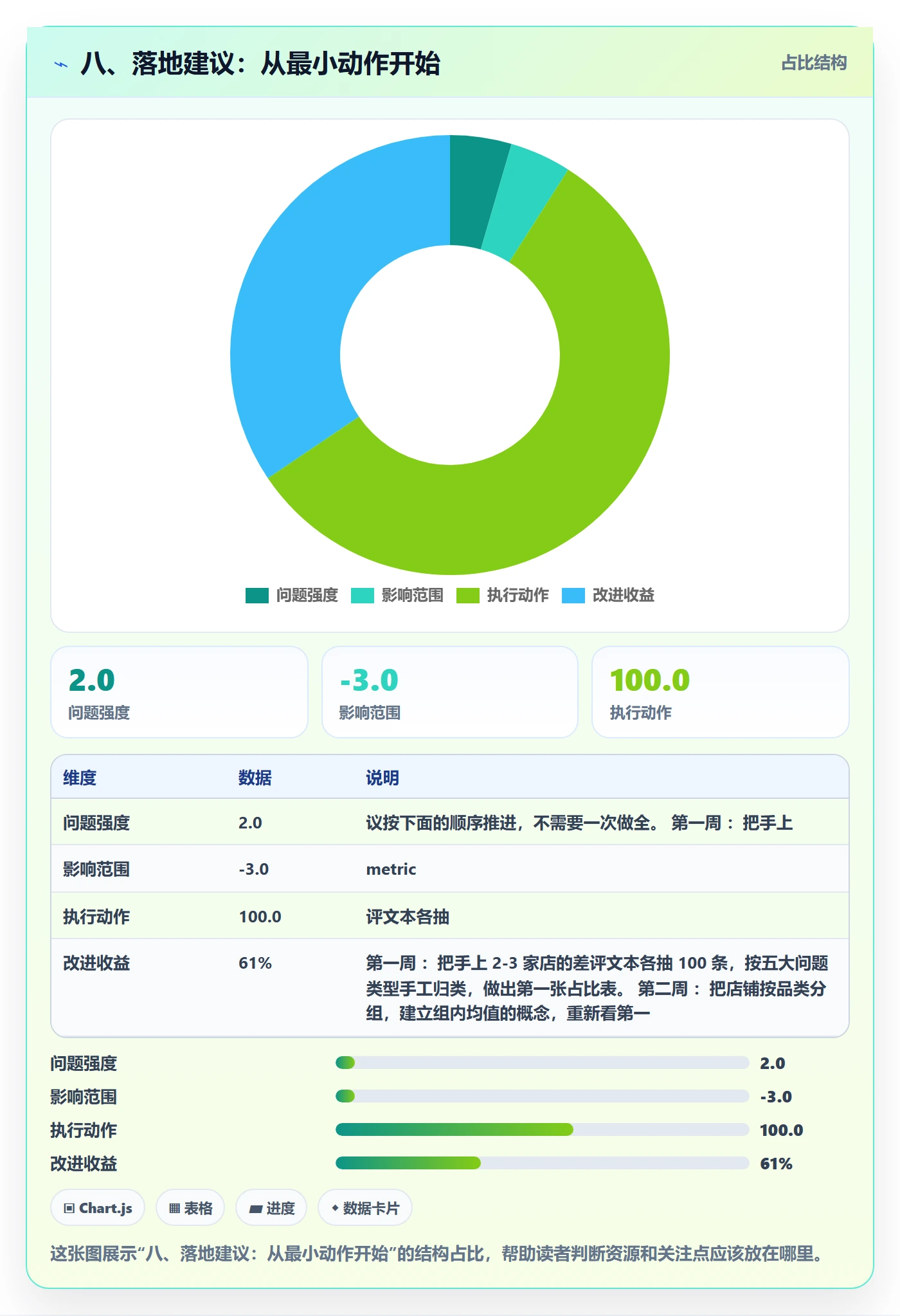Click the Chart.js tag chip
Image resolution: width=900 pixels, height=1316 pixels.
pyautogui.click(x=98, y=1208)
